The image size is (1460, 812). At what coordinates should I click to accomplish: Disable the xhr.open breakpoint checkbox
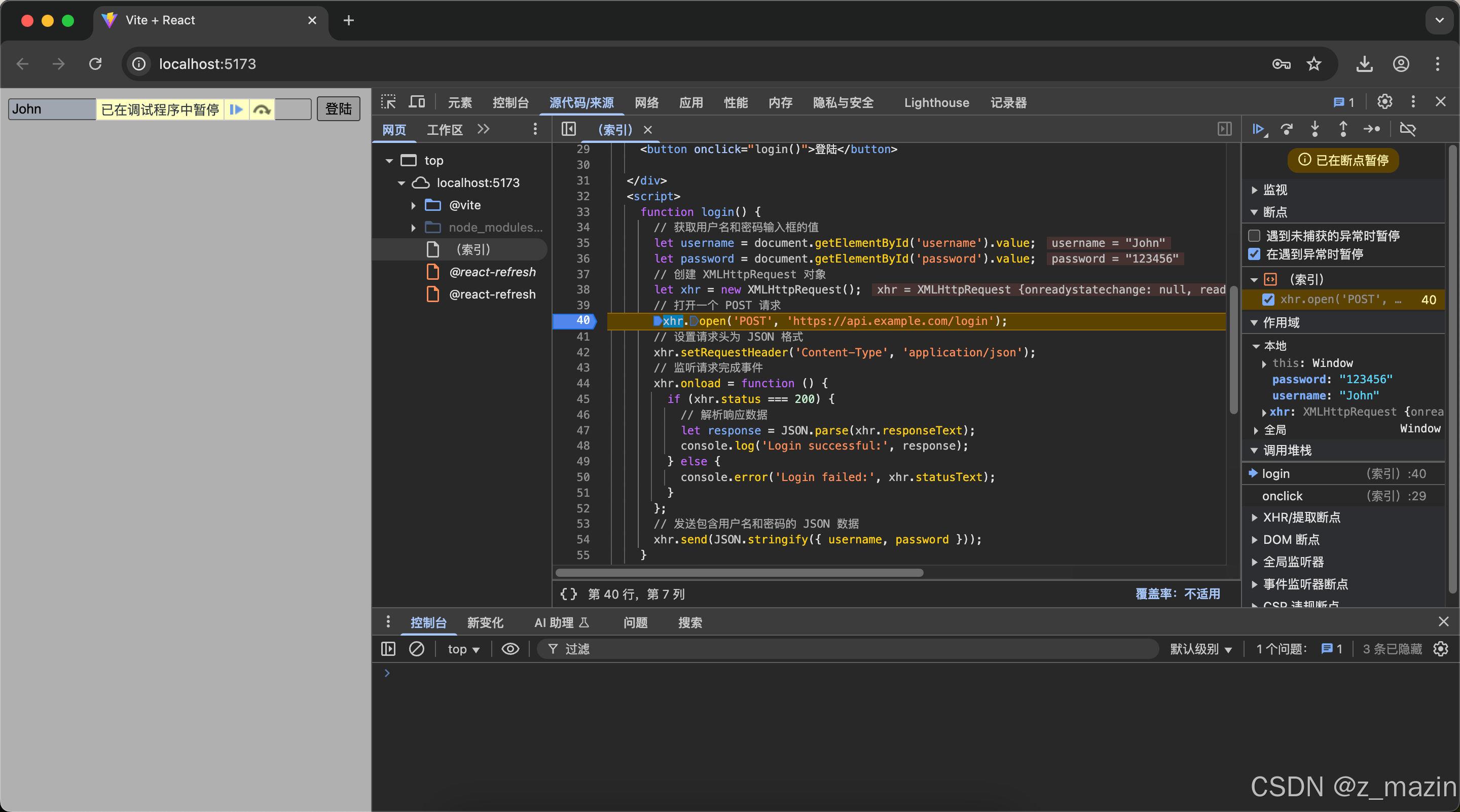tap(1268, 300)
